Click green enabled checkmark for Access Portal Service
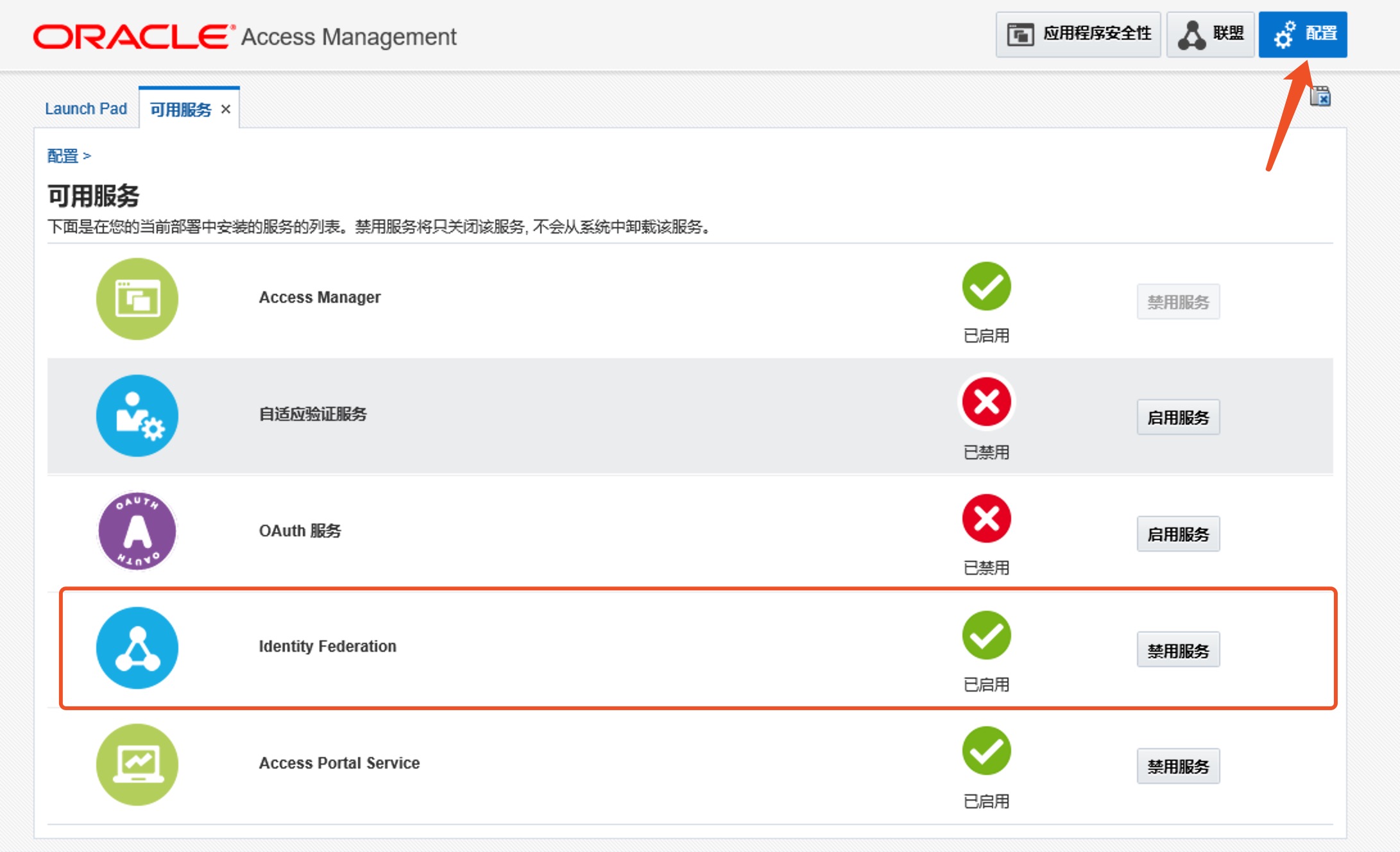The image size is (1400, 852). pyautogui.click(x=986, y=751)
